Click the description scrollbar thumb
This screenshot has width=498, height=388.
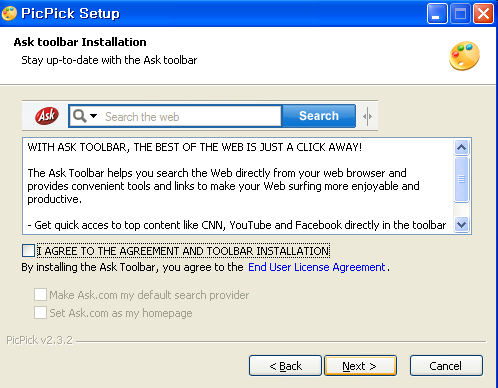pyautogui.click(x=462, y=179)
